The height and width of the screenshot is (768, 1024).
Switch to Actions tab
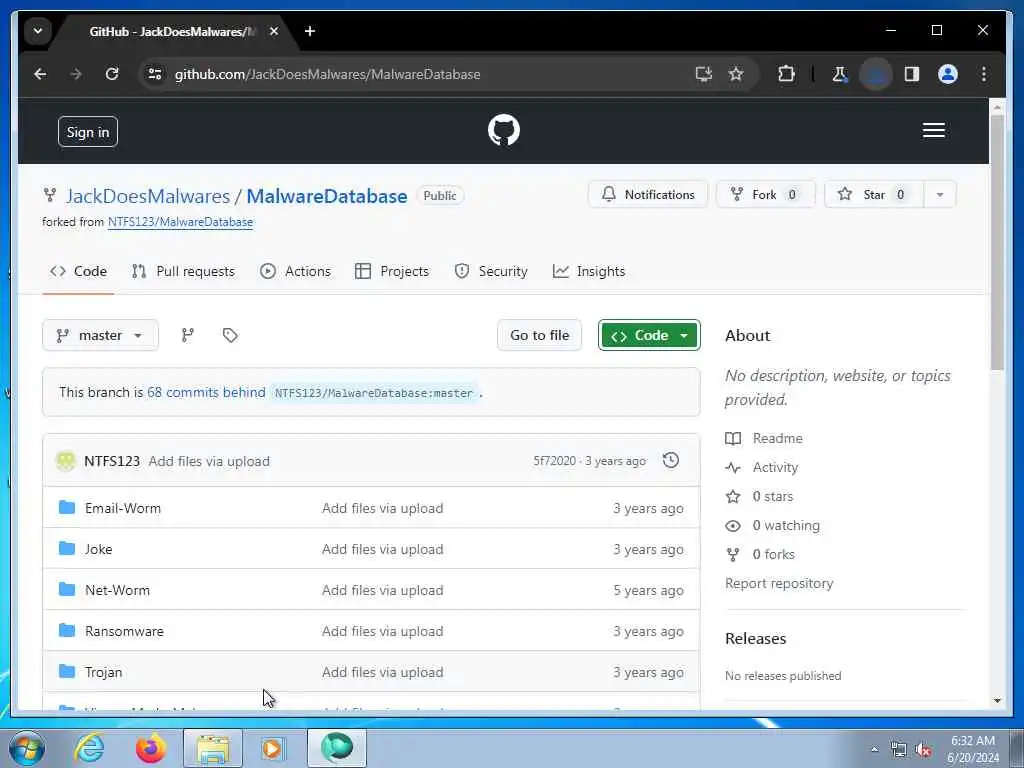pos(295,271)
